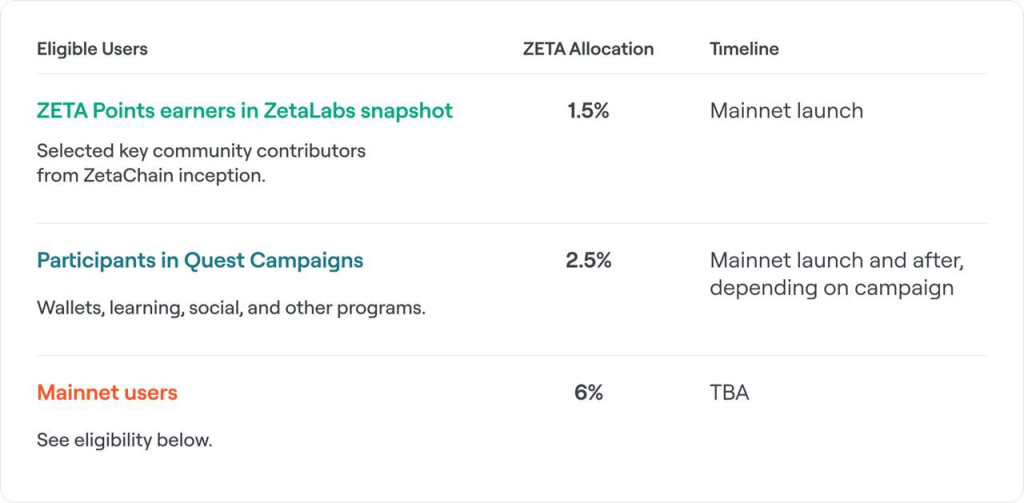
Task: Click the orange 'Mainnet users' heading
Action: tap(107, 393)
